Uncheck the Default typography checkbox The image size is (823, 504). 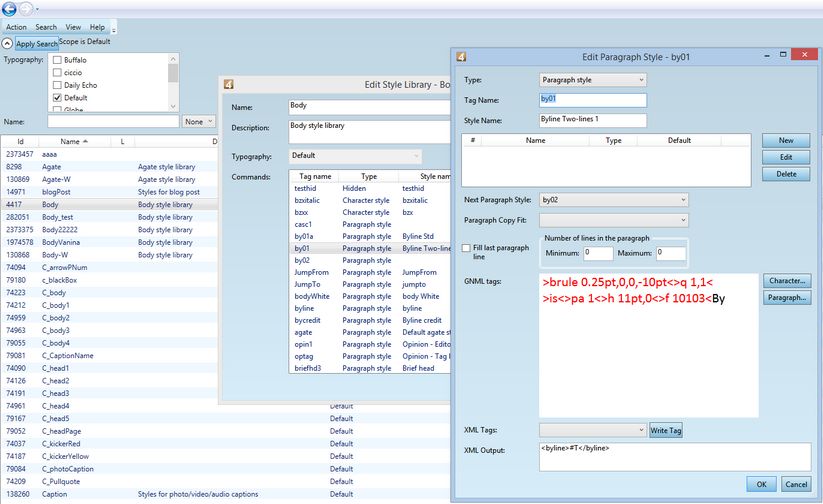[x=57, y=98]
